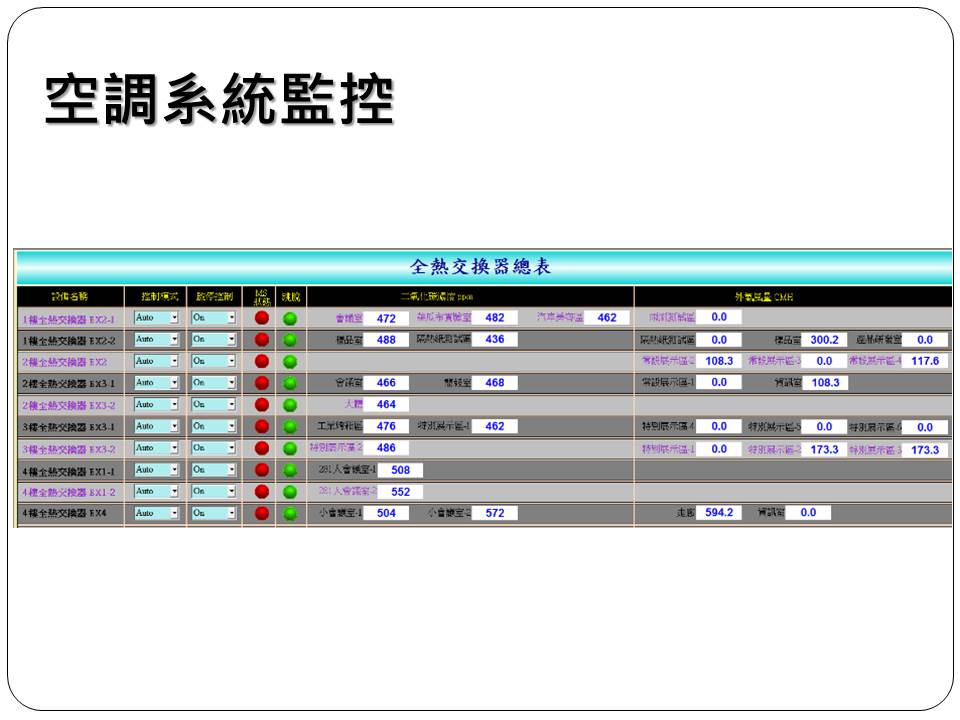Image resolution: width=960 pixels, height=720 pixels.
Task: Click the "外氣風量 CMH" column header
Action: (x=764, y=297)
